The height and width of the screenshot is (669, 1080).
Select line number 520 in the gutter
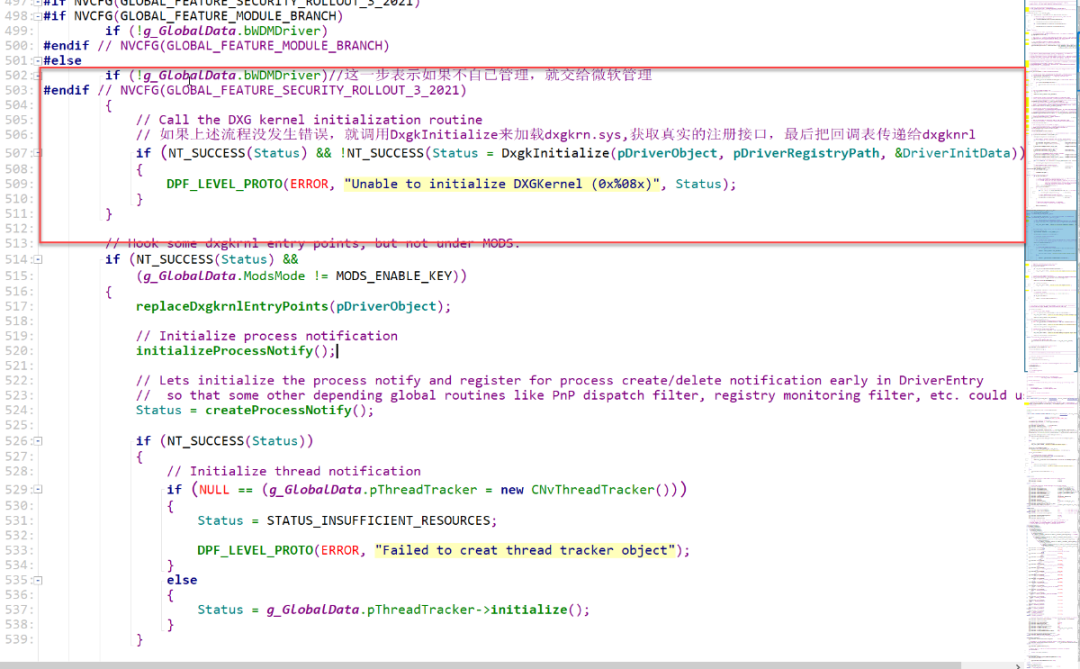point(17,351)
